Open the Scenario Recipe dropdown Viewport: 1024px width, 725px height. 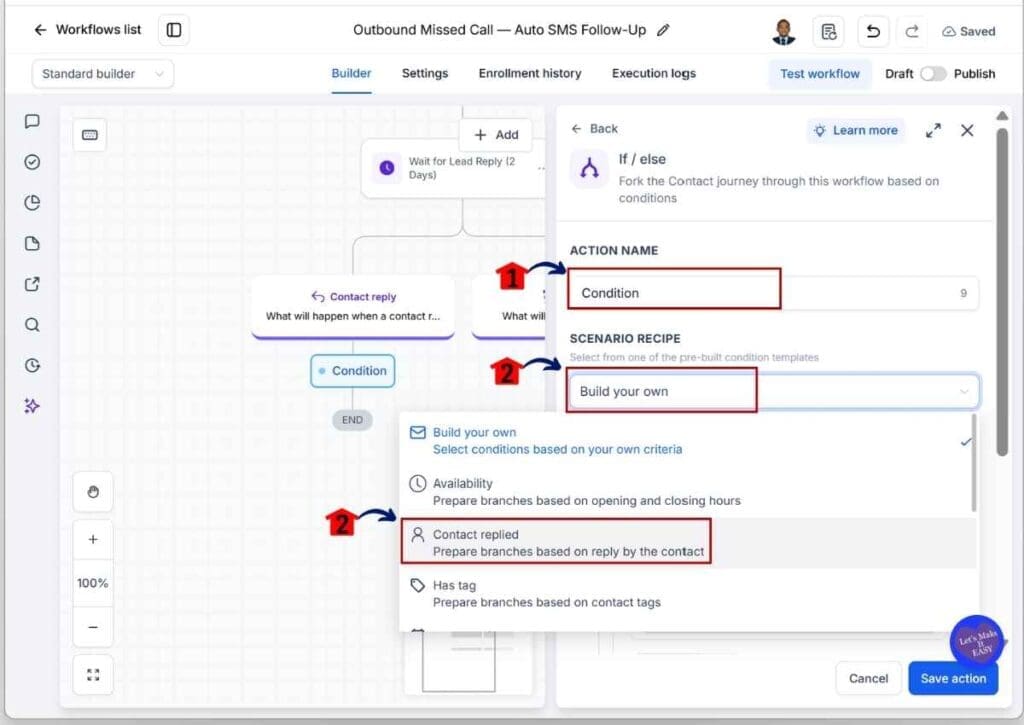point(773,391)
